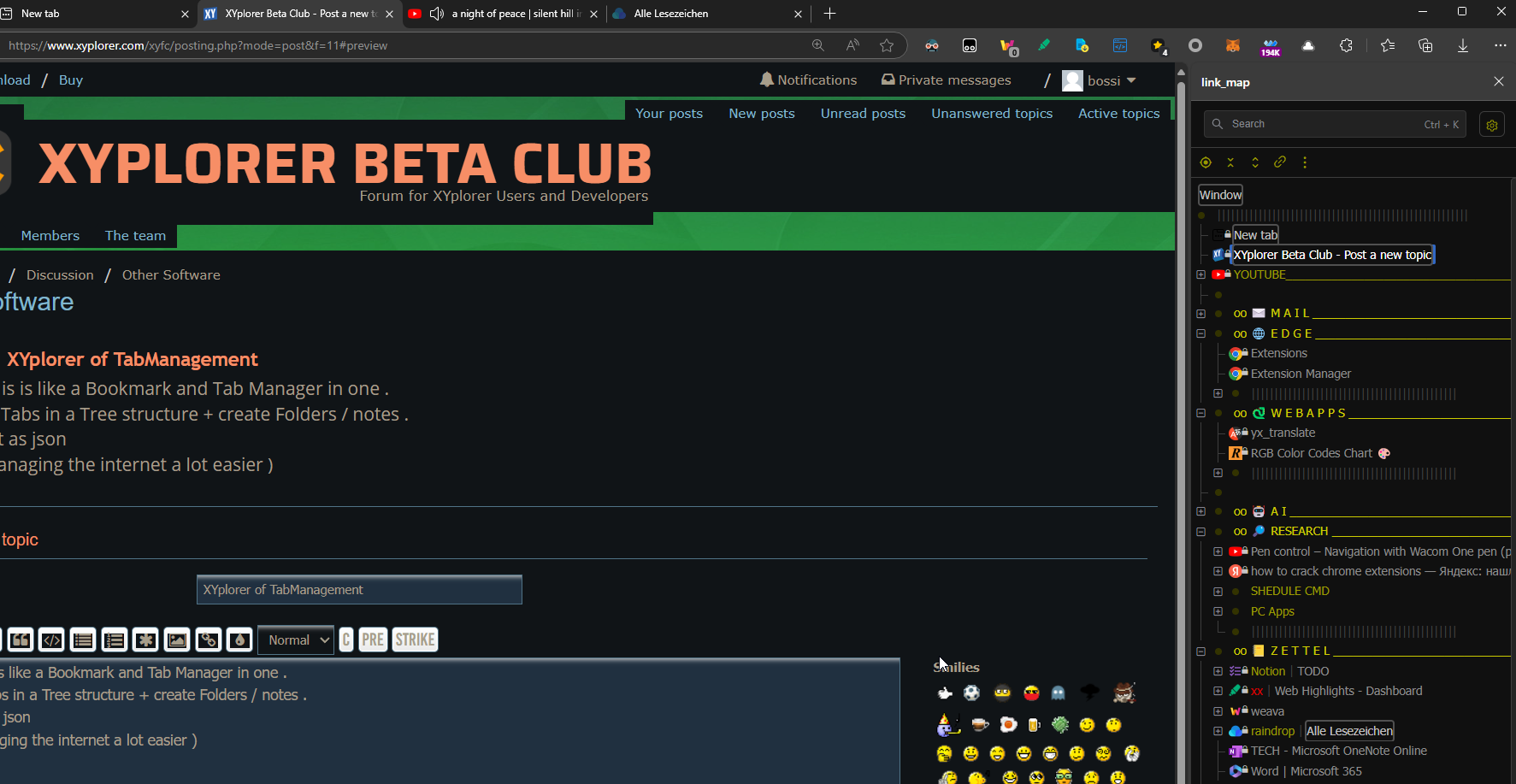Insert a code tag using the </> icon
1516x784 pixels.
click(51, 640)
